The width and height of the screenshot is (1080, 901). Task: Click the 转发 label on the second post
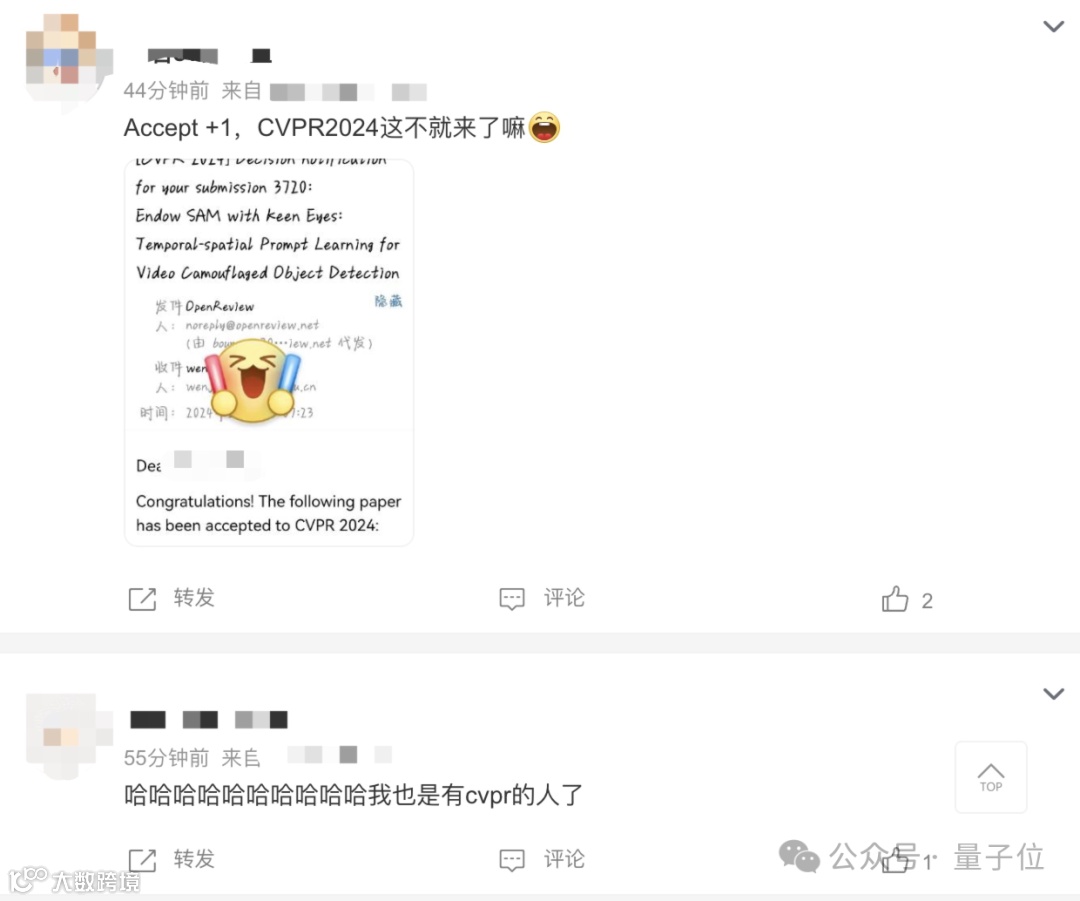[x=194, y=859]
